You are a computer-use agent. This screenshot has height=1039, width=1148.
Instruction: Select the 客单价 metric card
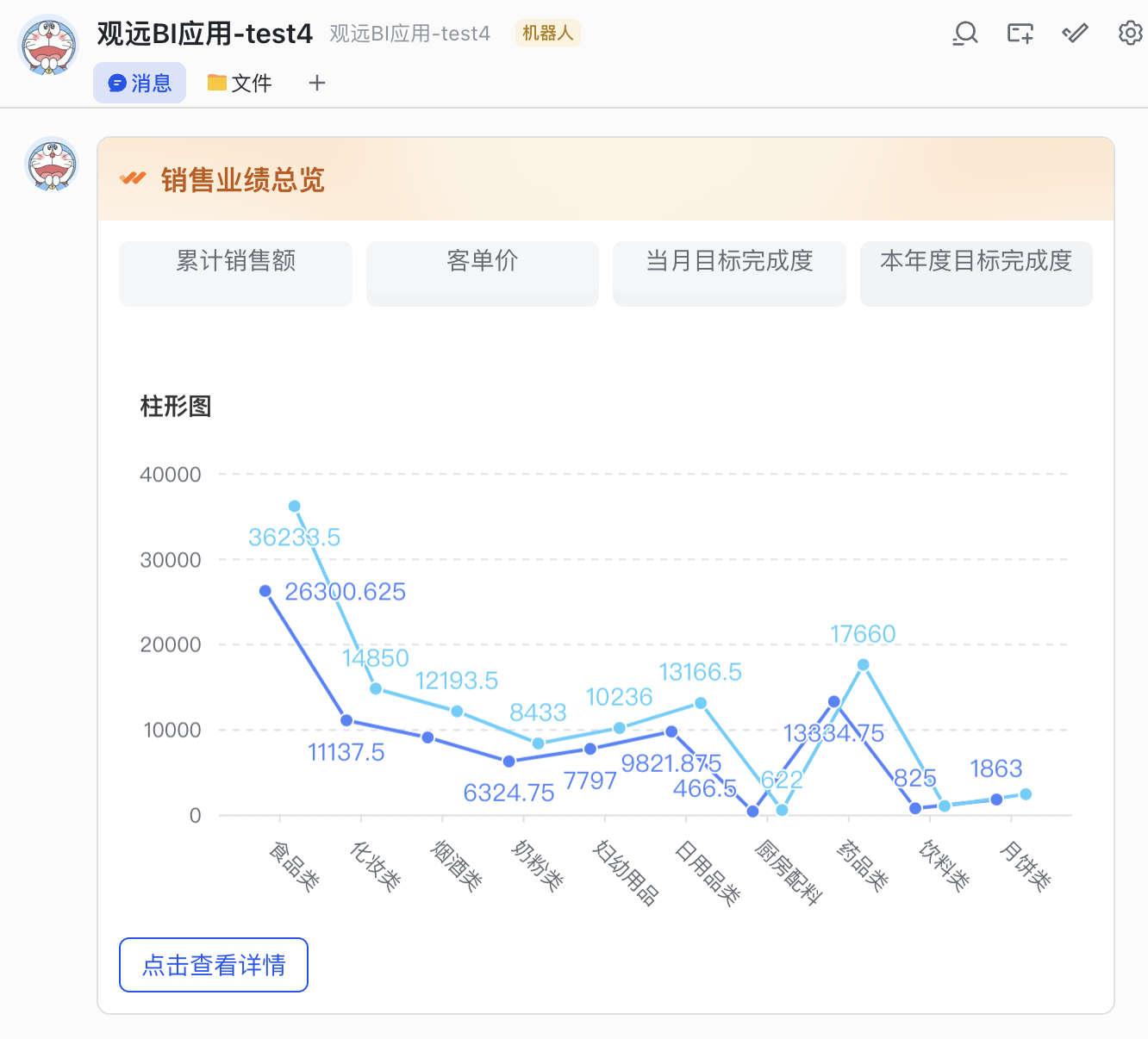coord(482,273)
